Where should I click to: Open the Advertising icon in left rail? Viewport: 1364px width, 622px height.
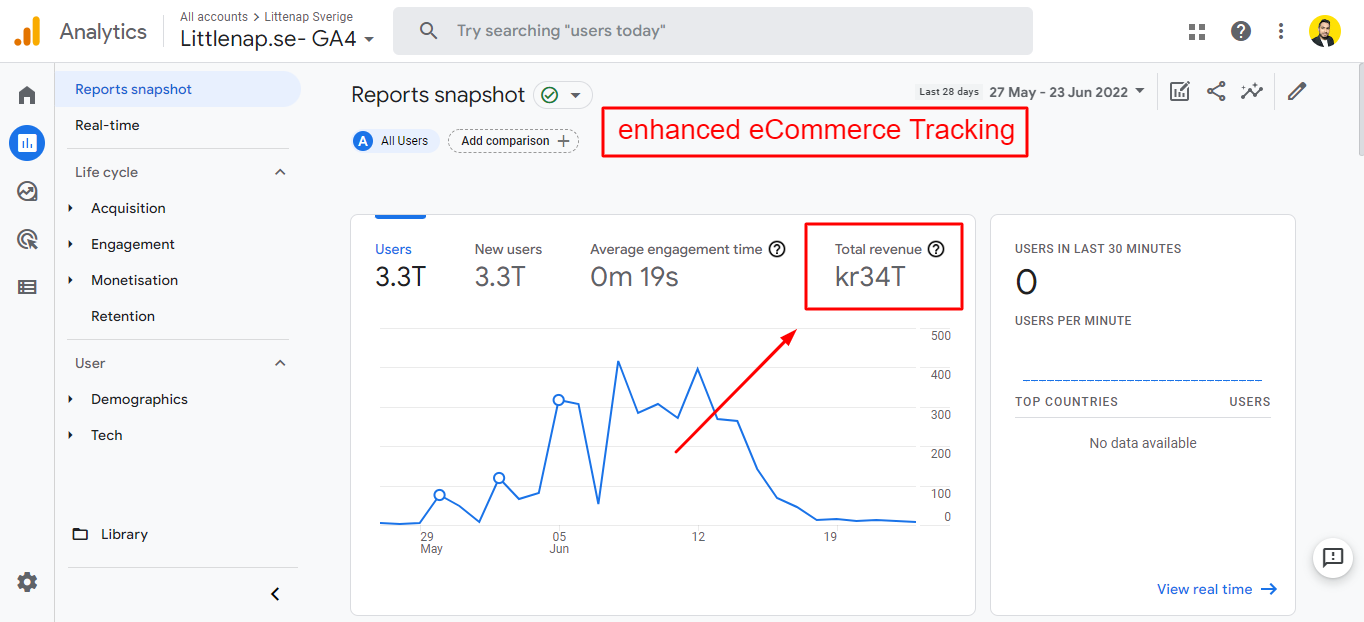27,239
